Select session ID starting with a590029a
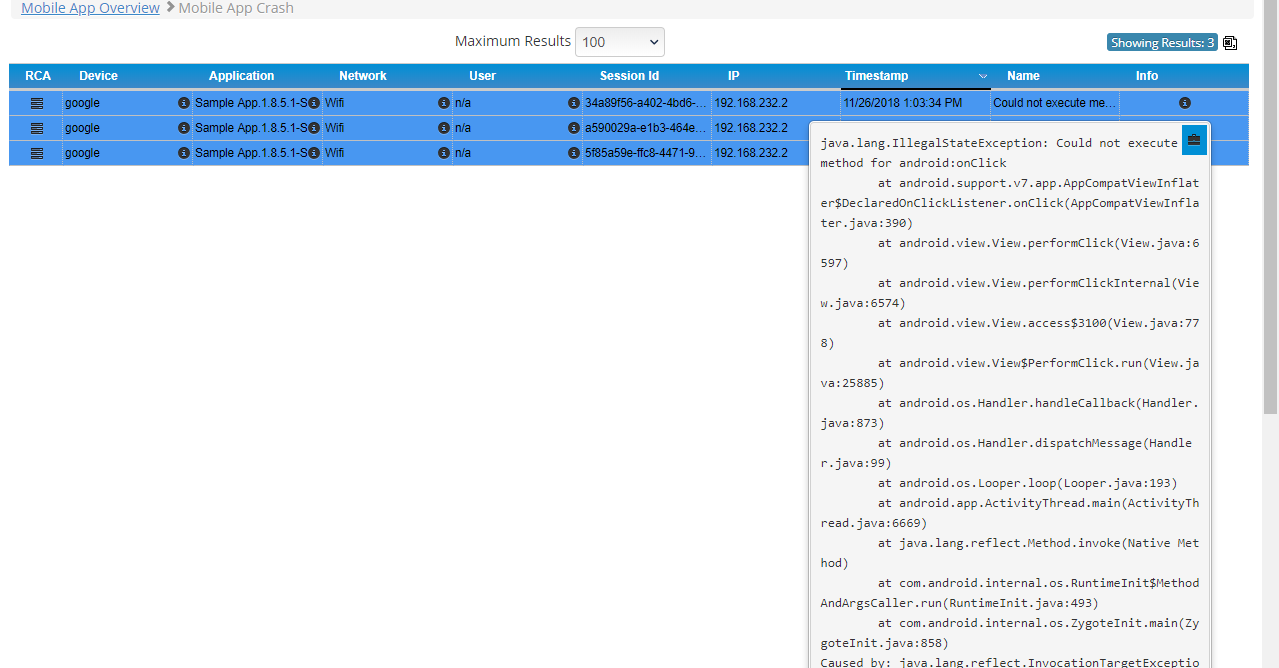The height and width of the screenshot is (668, 1279). pos(645,128)
